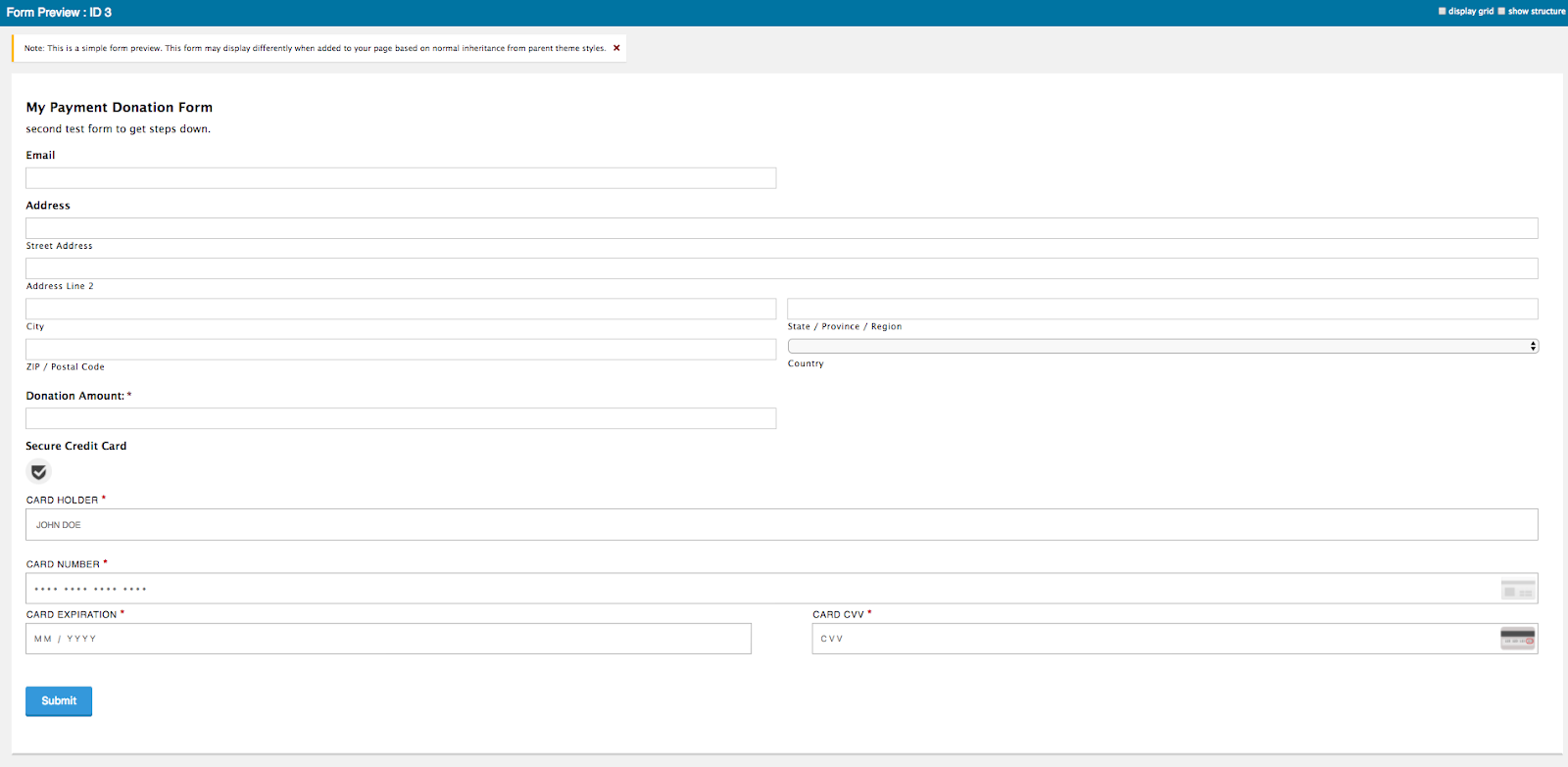Image resolution: width=1568 pixels, height=767 pixels.
Task: Click the 'CARD NUMBER' label
Action: pos(64,565)
